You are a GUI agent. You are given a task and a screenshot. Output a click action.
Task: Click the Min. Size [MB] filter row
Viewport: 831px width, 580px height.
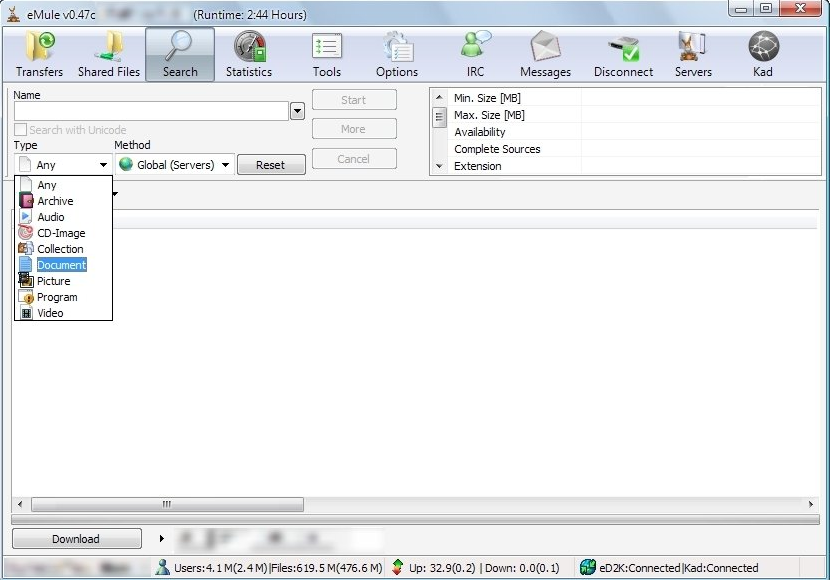click(633, 98)
